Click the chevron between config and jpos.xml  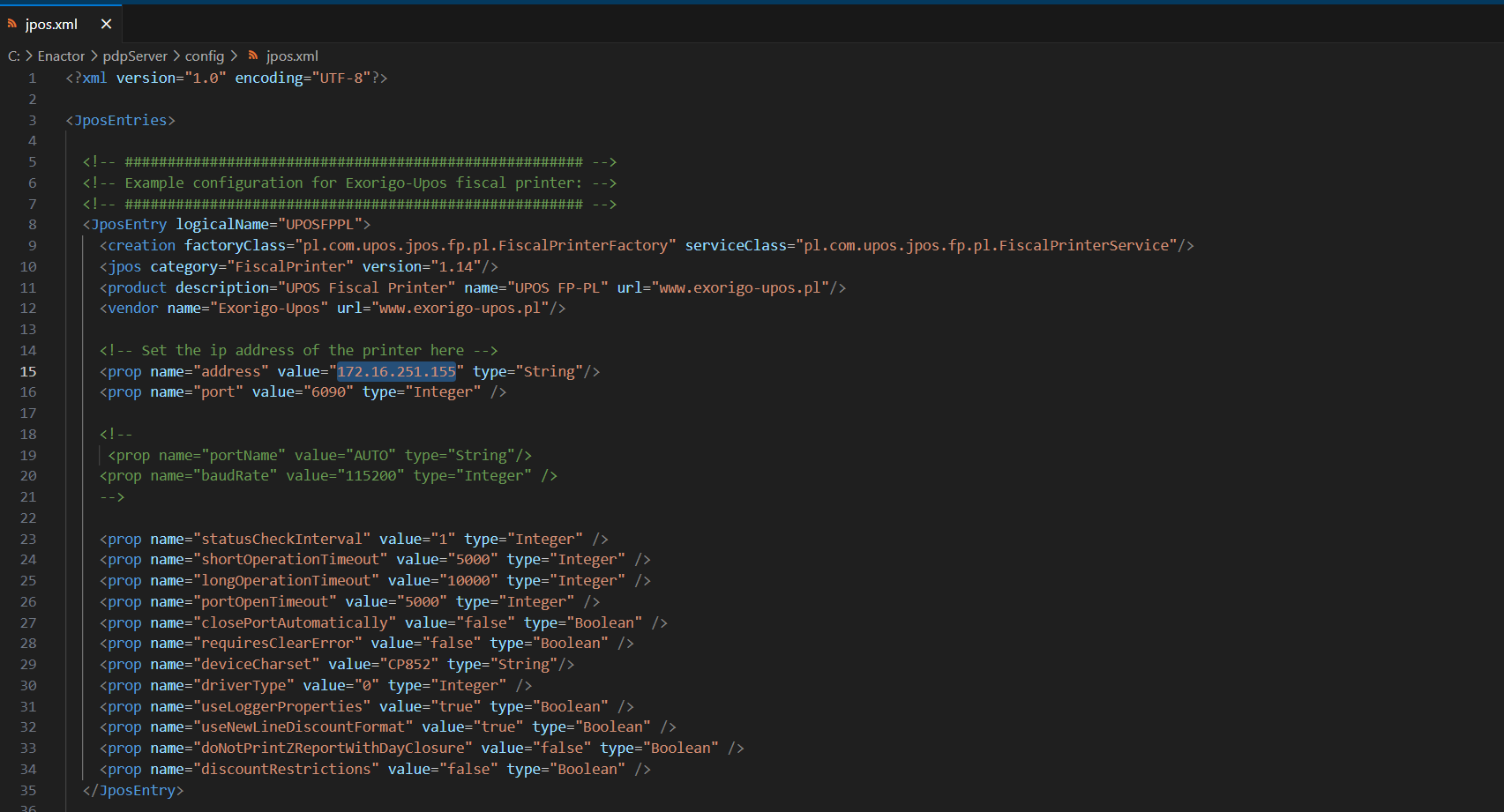(234, 56)
